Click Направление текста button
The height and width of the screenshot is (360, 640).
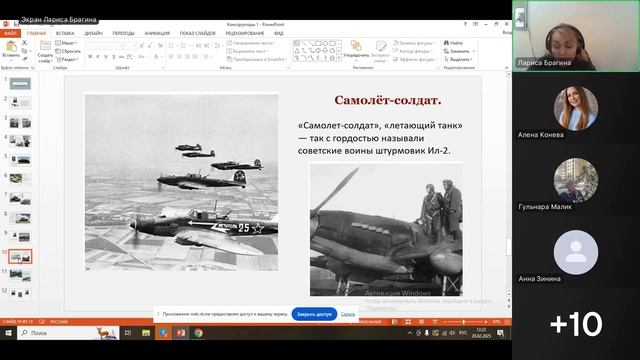251,43
